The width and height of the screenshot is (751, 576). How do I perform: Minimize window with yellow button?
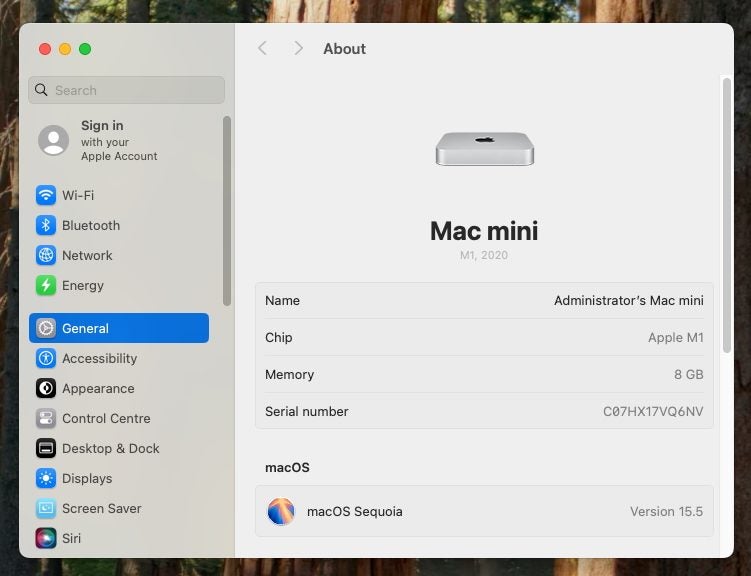click(65, 49)
